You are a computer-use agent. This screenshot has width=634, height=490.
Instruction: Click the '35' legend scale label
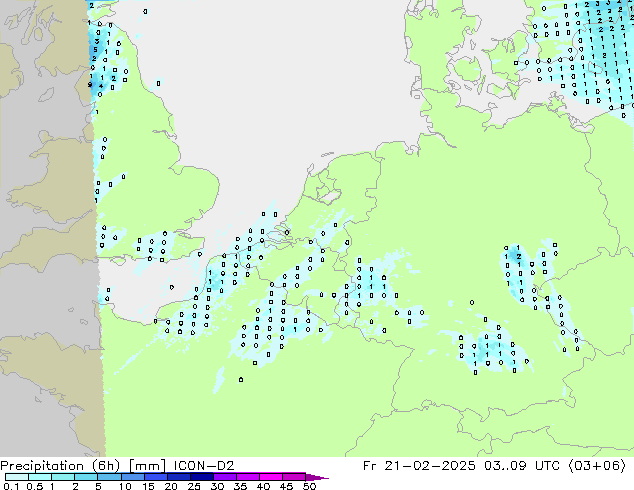click(x=240, y=486)
